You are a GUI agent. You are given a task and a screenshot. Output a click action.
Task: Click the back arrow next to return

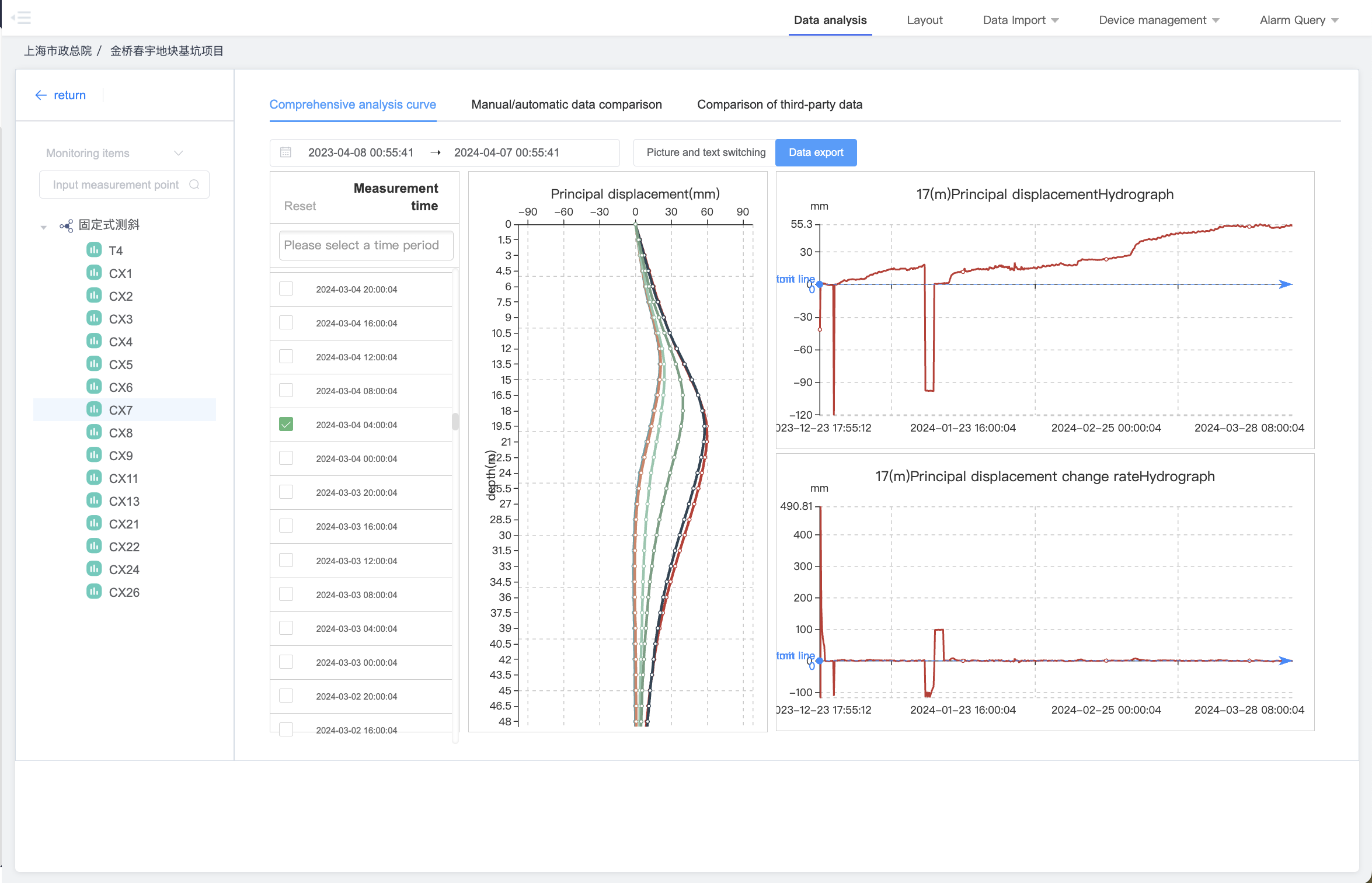click(41, 95)
